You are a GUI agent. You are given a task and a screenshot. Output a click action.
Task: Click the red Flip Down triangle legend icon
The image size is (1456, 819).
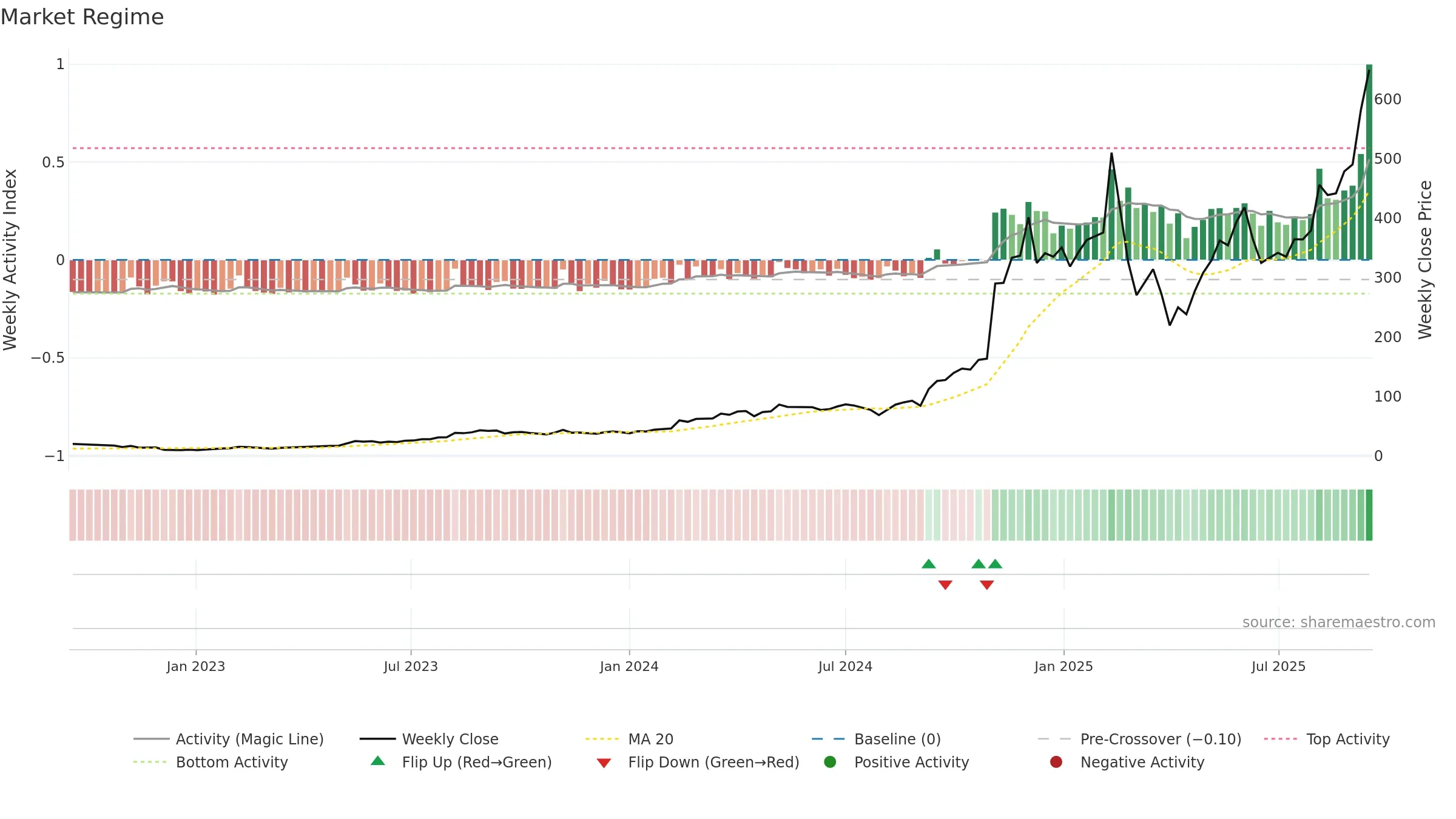[x=604, y=763]
